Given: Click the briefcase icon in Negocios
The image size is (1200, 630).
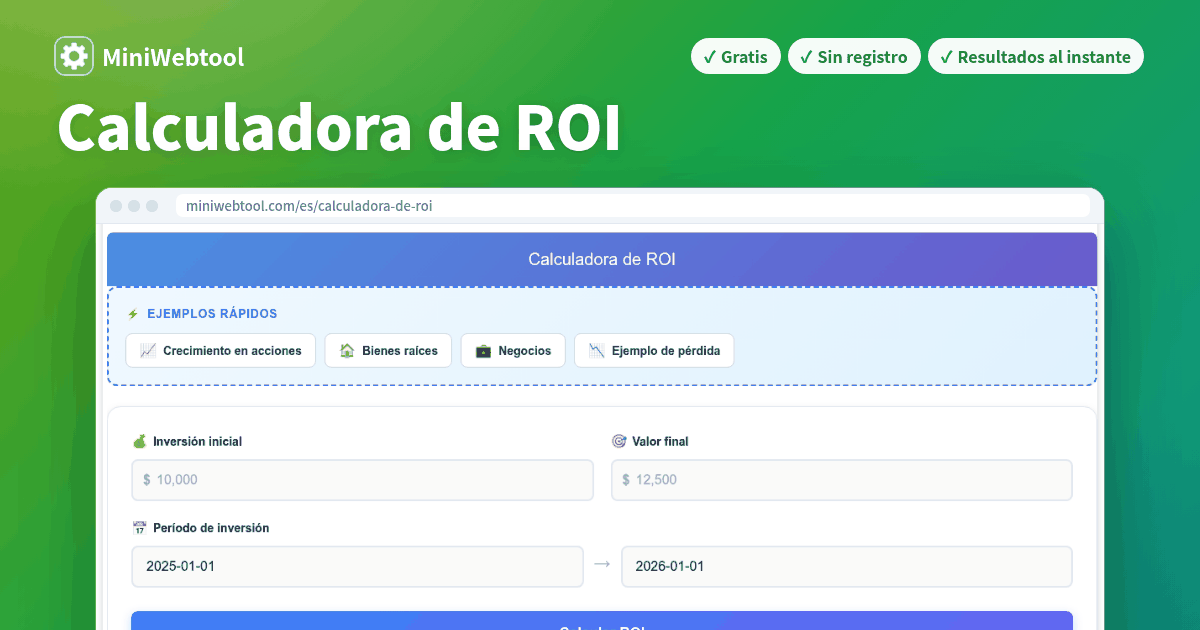Looking at the screenshot, I should [483, 351].
